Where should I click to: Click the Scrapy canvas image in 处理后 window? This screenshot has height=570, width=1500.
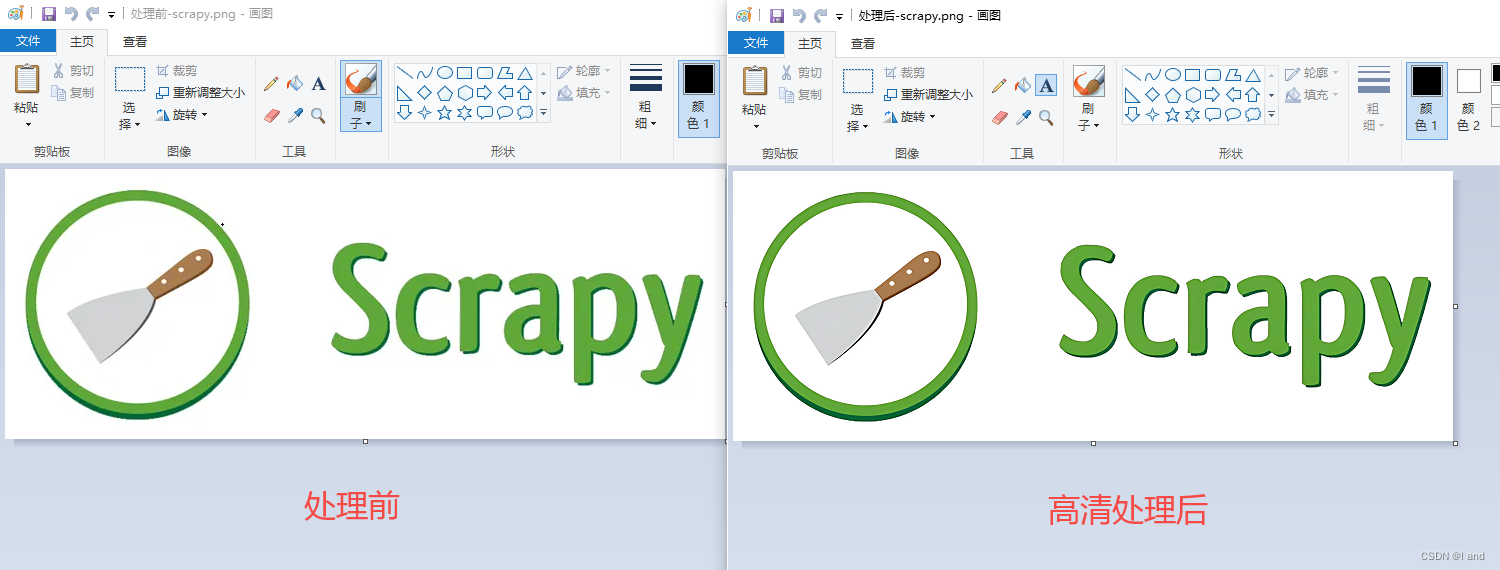click(1093, 306)
